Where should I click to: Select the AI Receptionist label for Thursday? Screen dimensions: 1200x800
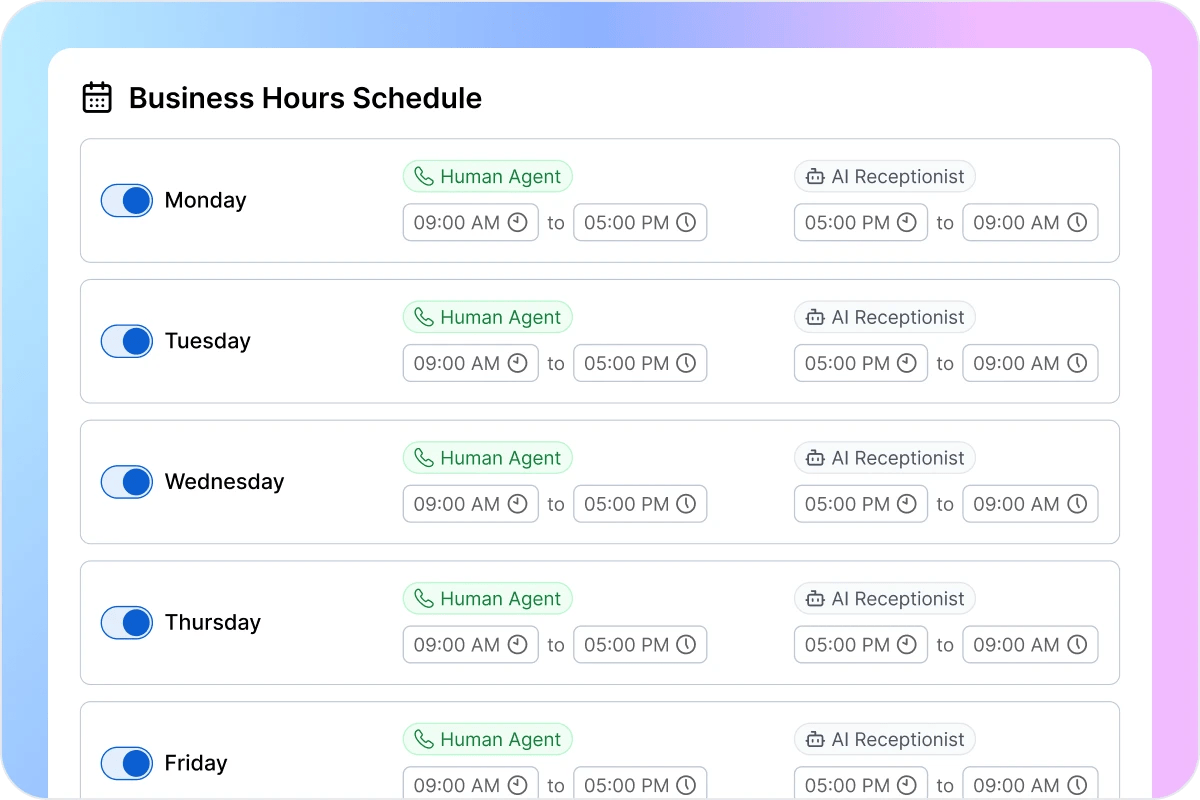(x=884, y=598)
